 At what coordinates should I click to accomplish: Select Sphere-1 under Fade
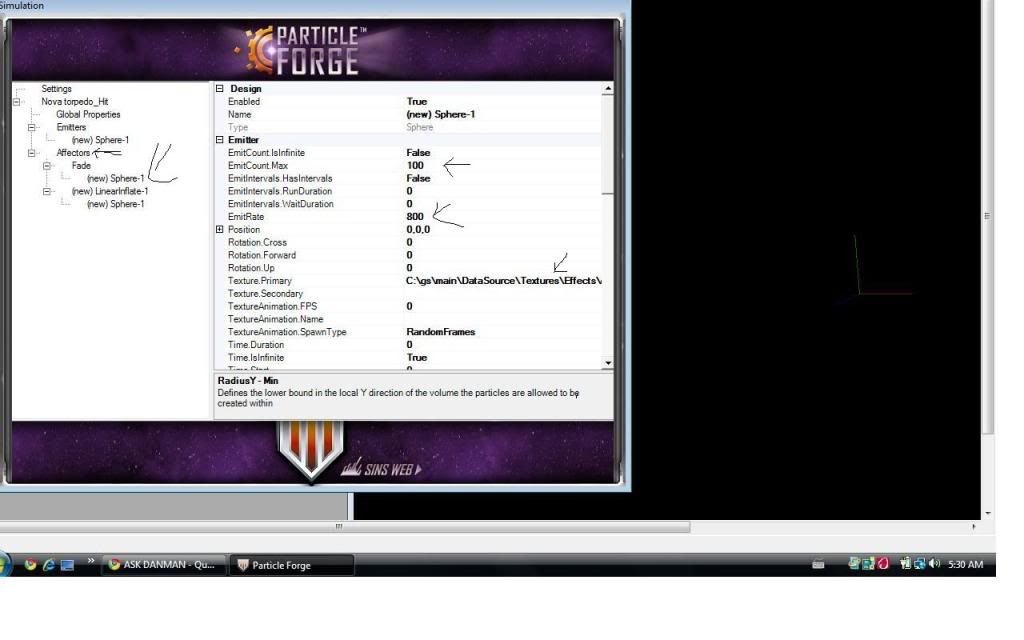tap(116, 178)
